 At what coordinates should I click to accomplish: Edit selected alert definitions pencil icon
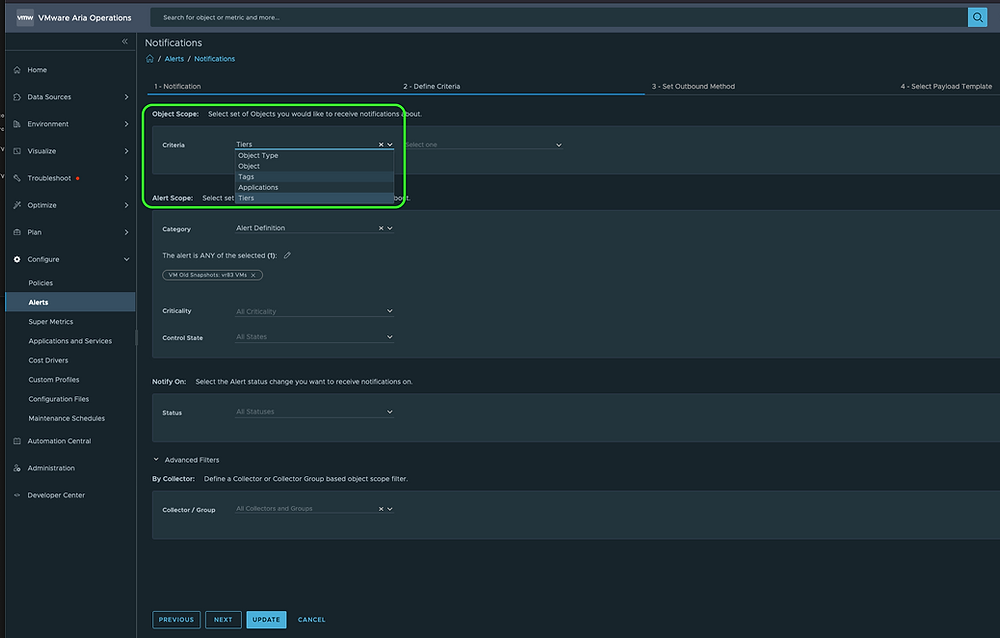click(x=288, y=256)
